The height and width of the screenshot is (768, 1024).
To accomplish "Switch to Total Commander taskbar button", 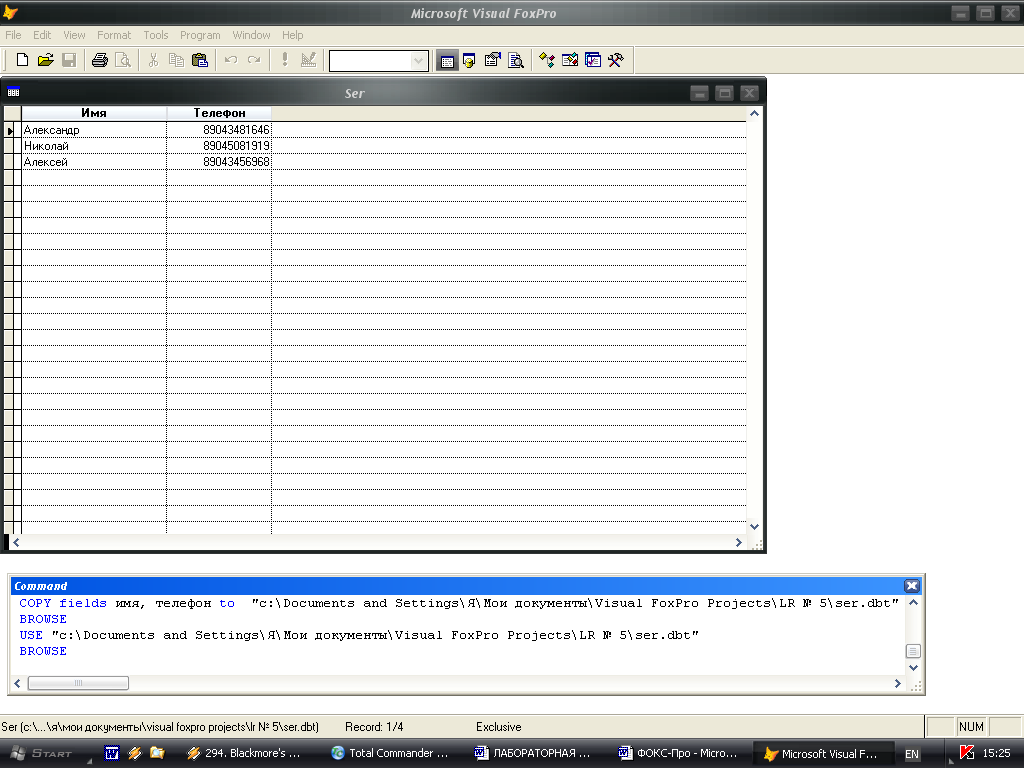I will point(391,753).
